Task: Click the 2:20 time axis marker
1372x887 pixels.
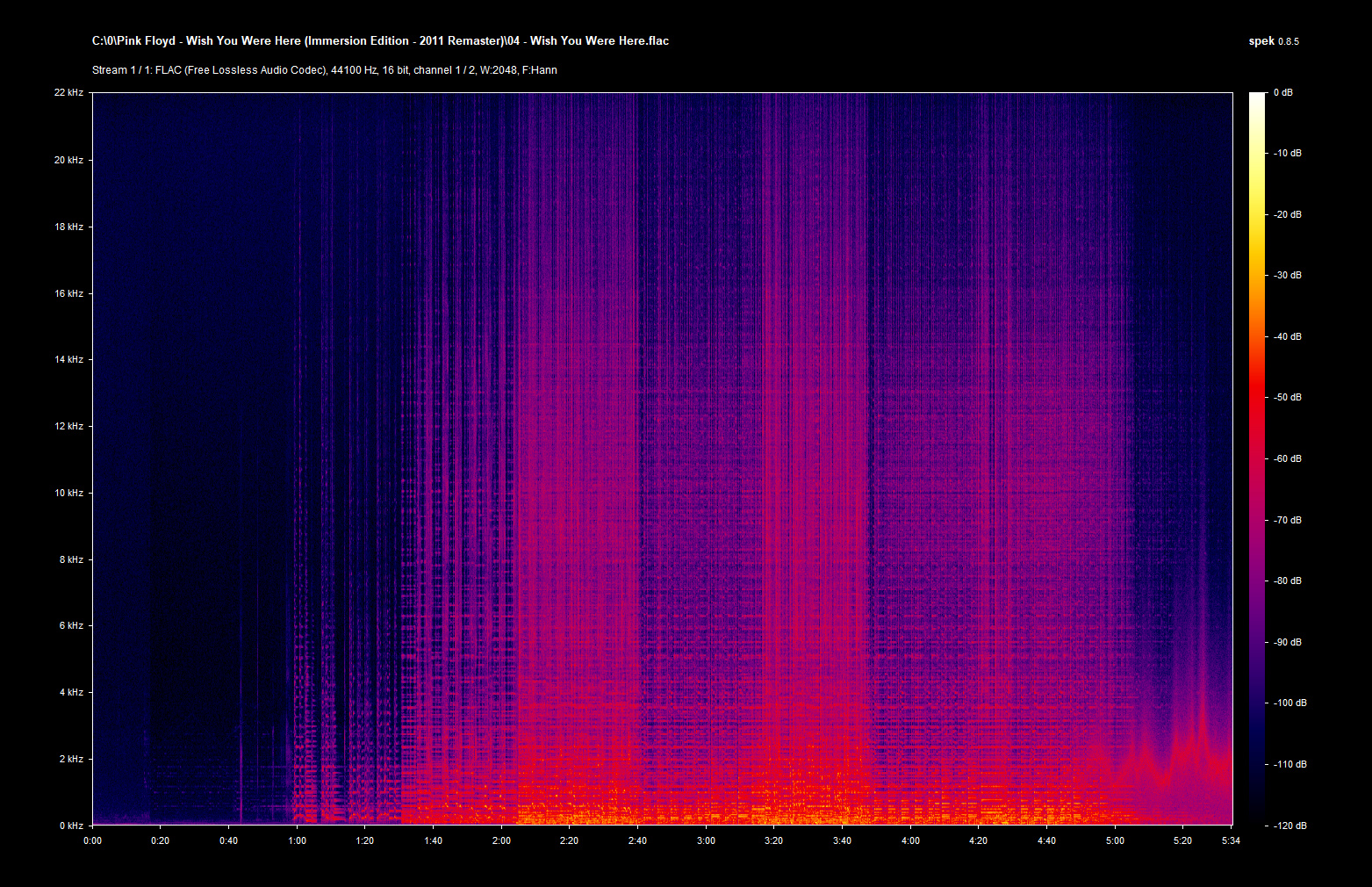Action: tap(569, 840)
